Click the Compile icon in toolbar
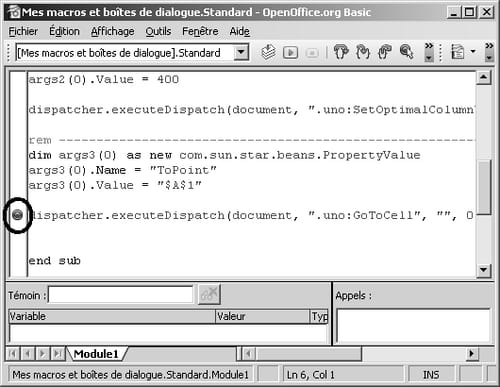The height and width of the screenshot is (387, 500). 268,52
